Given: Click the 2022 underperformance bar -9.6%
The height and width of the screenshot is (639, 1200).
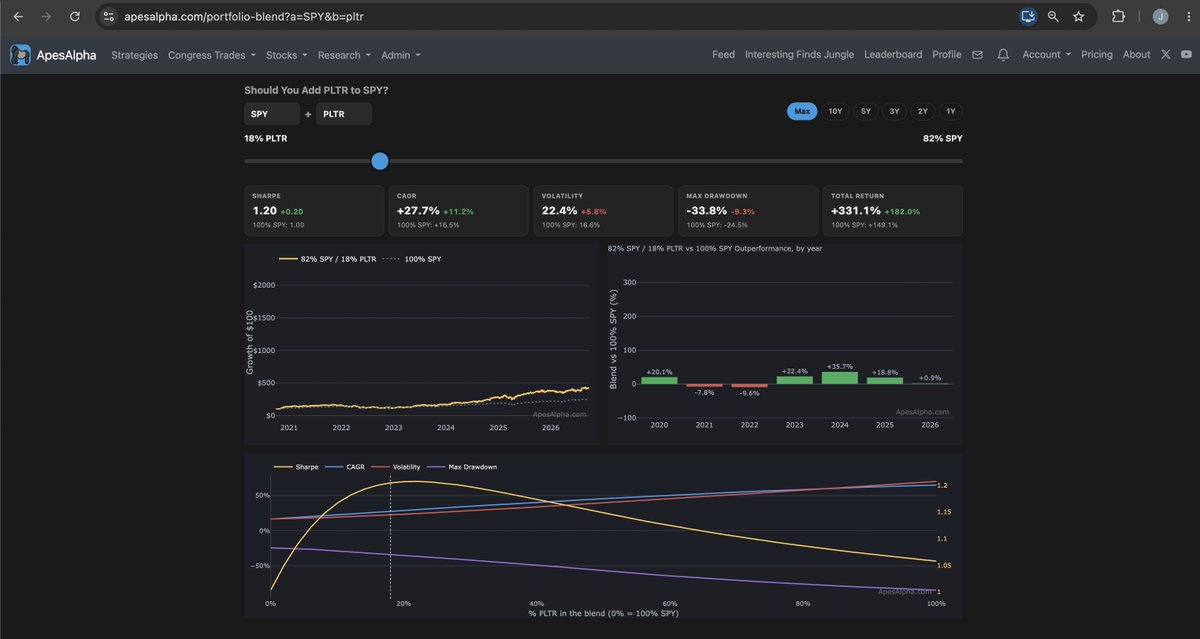Looking at the screenshot, I should pos(749,386).
